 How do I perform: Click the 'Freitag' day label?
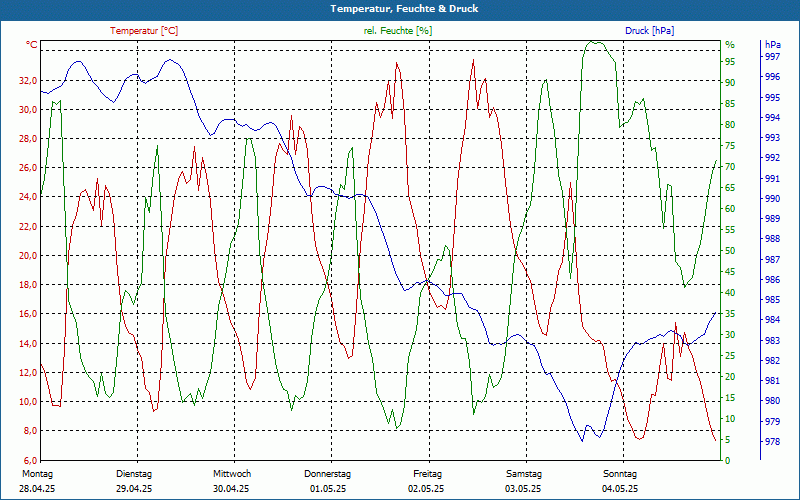pos(428,474)
